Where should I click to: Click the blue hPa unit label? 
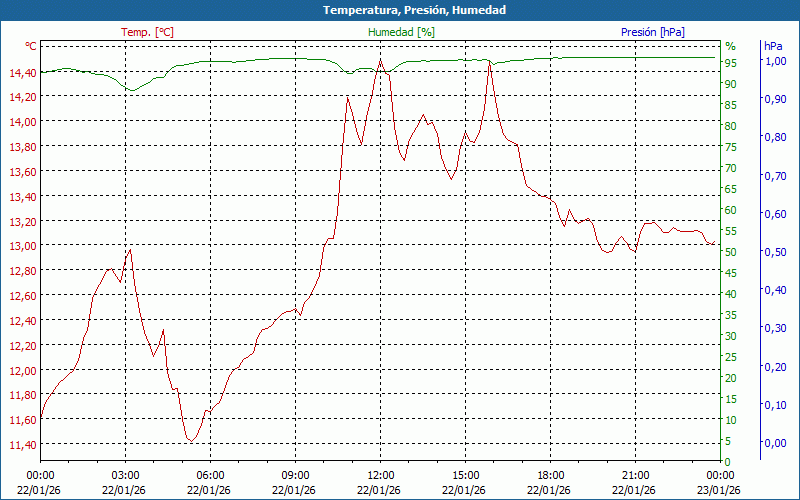click(773, 46)
